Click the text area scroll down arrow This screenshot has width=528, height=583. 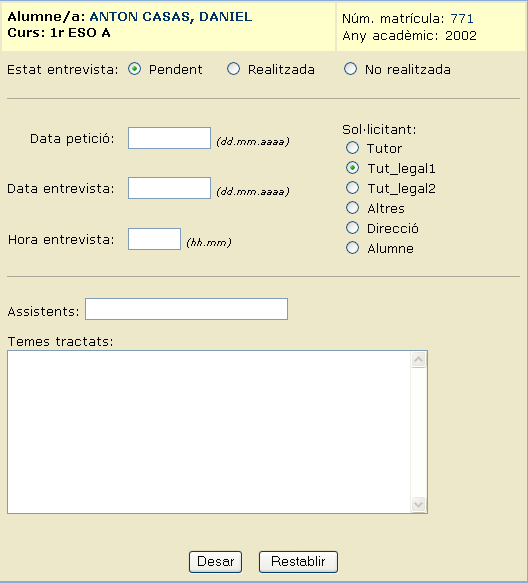(419, 505)
